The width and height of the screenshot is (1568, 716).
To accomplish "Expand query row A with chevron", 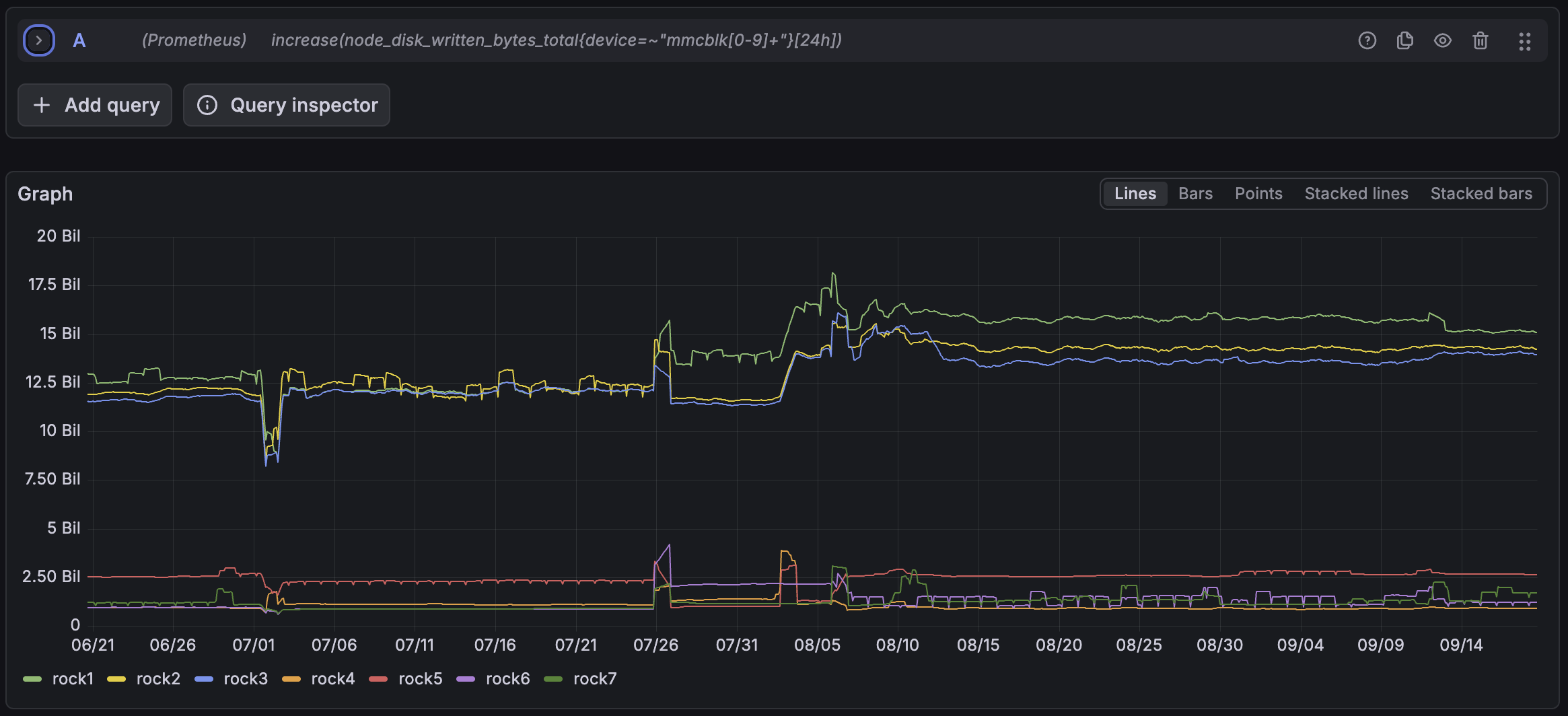I will pos(39,40).
